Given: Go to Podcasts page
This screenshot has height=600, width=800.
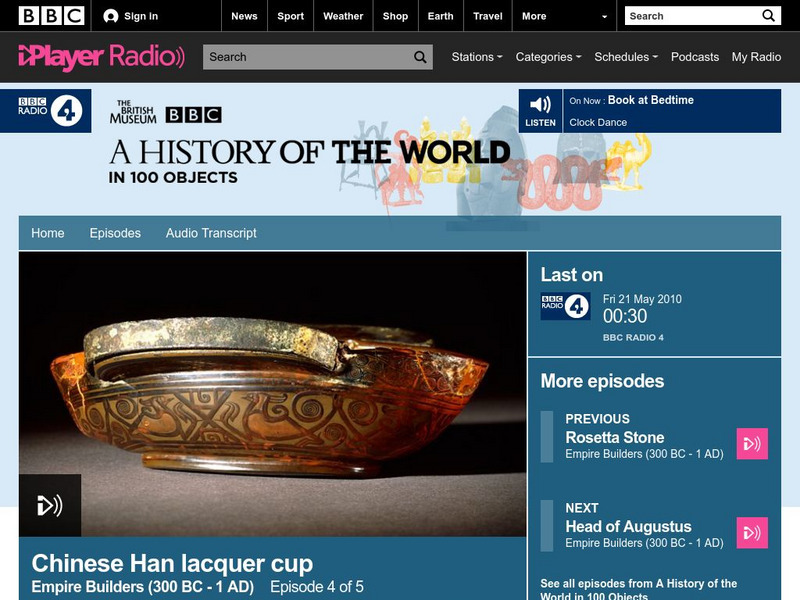Looking at the screenshot, I should 695,57.
